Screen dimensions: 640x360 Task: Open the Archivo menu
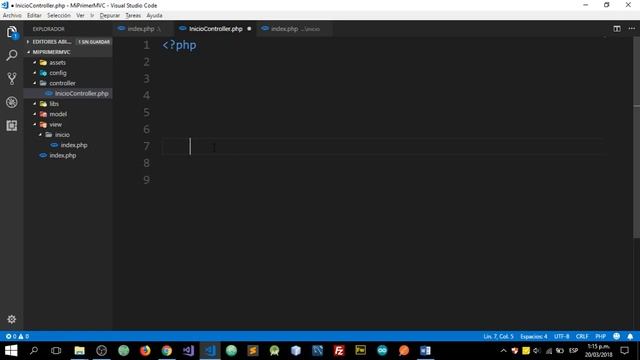click(x=12, y=16)
